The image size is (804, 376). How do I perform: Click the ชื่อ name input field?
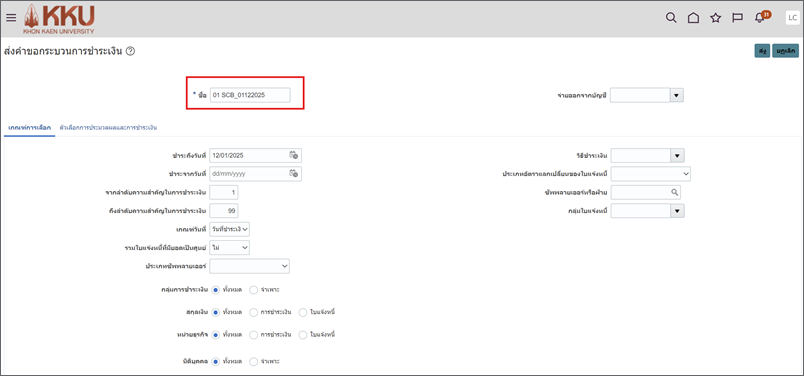(250, 95)
